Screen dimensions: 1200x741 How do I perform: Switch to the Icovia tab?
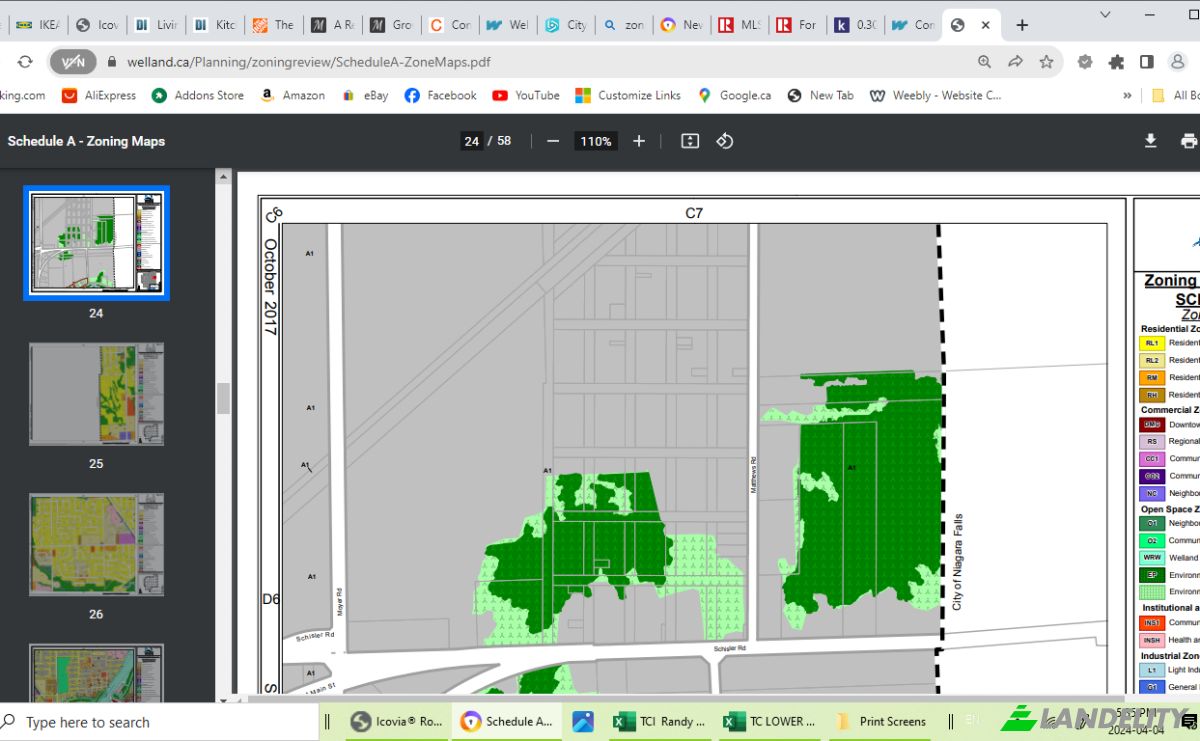point(96,25)
